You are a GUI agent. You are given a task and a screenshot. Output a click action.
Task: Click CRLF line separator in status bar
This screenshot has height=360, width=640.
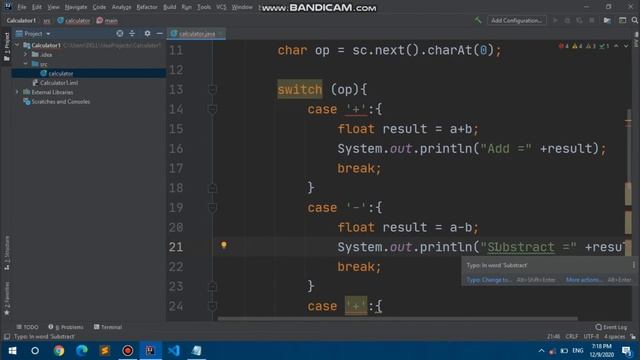tap(571, 337)
